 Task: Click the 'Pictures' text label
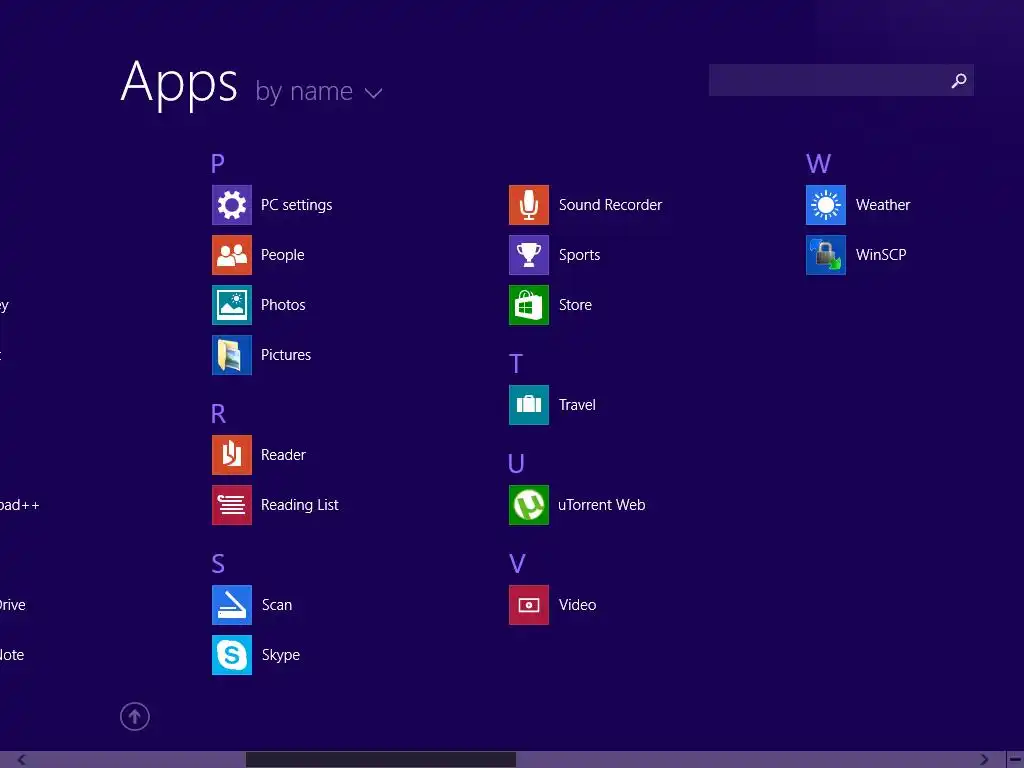pyautogui.click(x=286, y=355)
